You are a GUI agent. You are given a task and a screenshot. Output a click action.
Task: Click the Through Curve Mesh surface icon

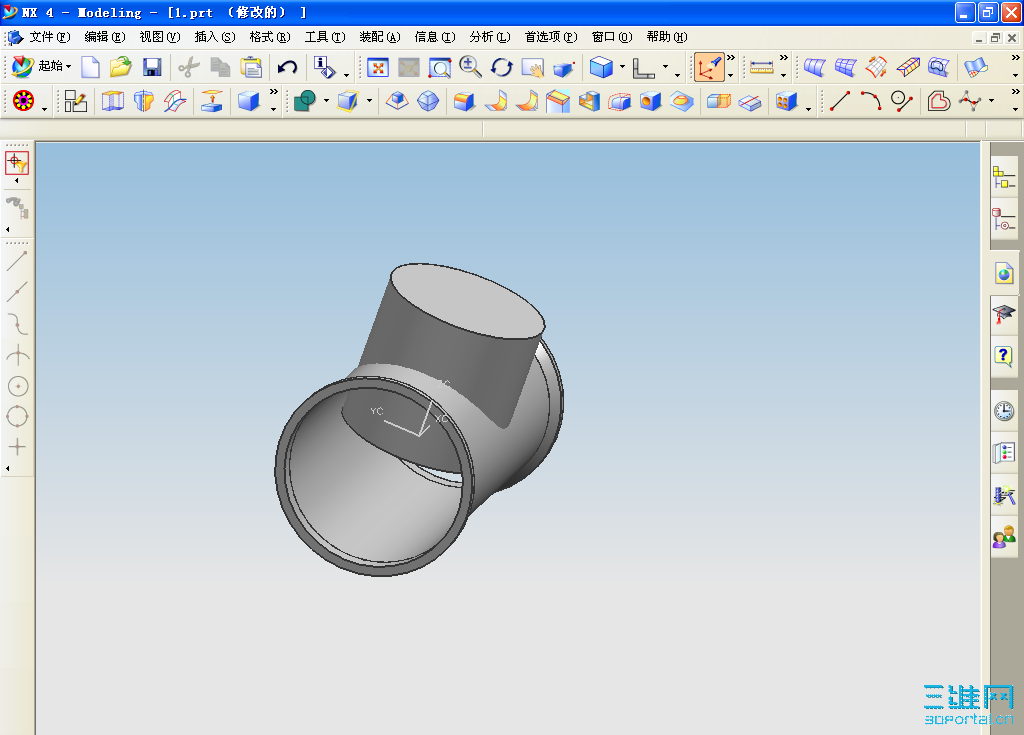(x=845, y=67)
